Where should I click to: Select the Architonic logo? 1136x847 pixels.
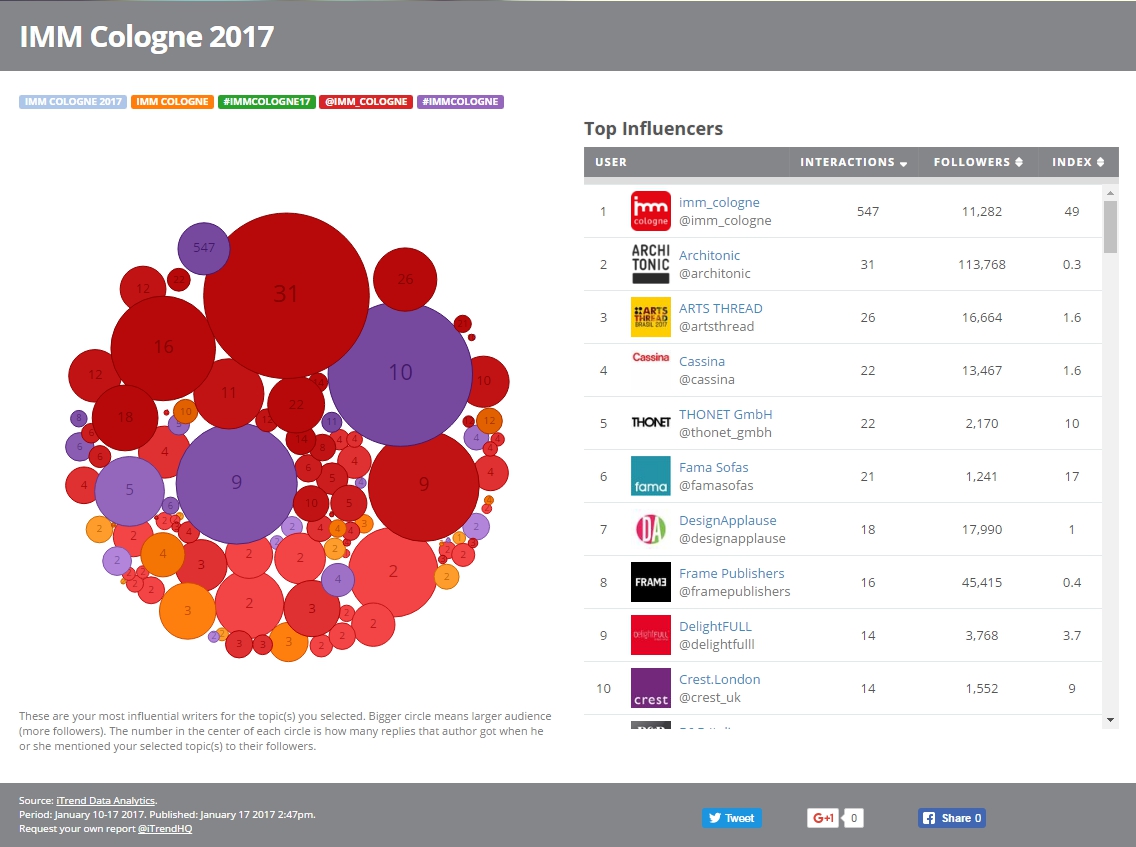click(x=650, y=264)
